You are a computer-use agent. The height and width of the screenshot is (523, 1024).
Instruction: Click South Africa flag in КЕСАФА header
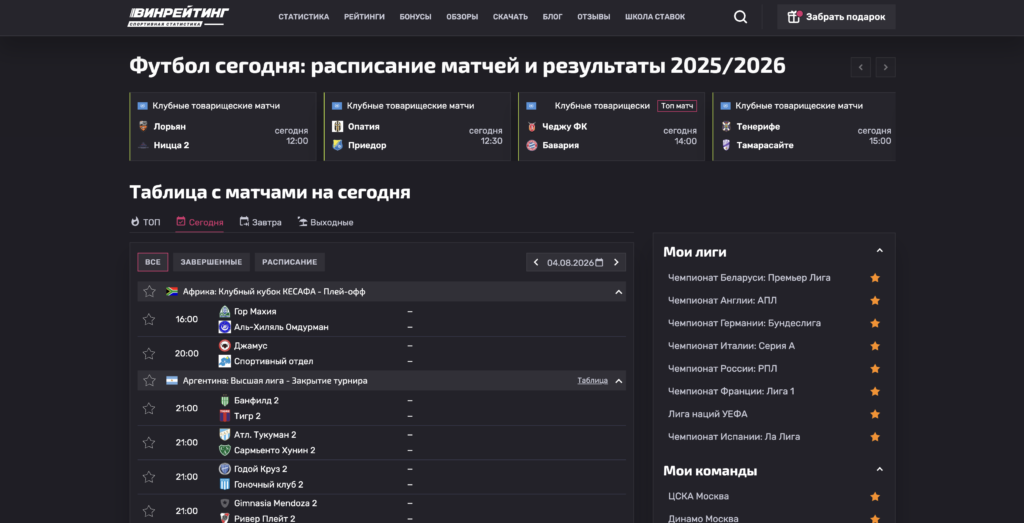tap(172, 292)
